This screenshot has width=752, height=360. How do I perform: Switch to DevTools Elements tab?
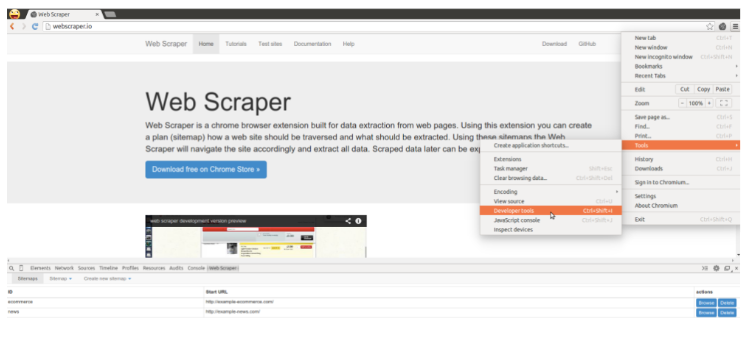(40, 268)
